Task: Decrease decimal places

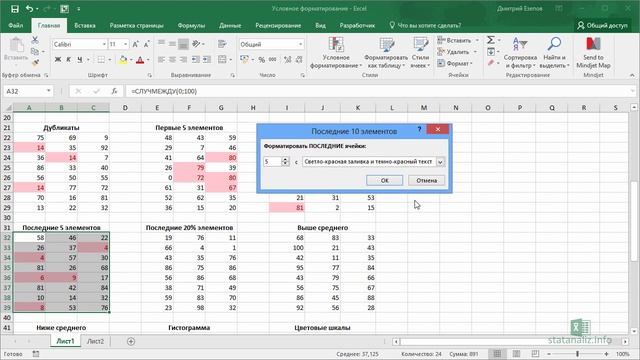Action: [x=299, y=60]
